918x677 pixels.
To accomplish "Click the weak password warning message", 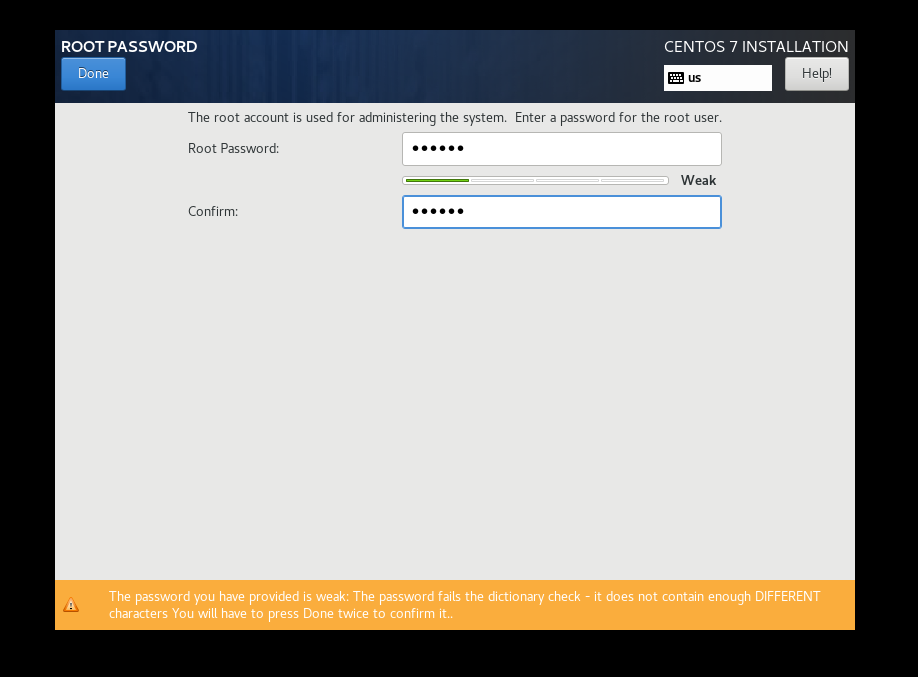I will pyautogui.click(x=464, y=605).
